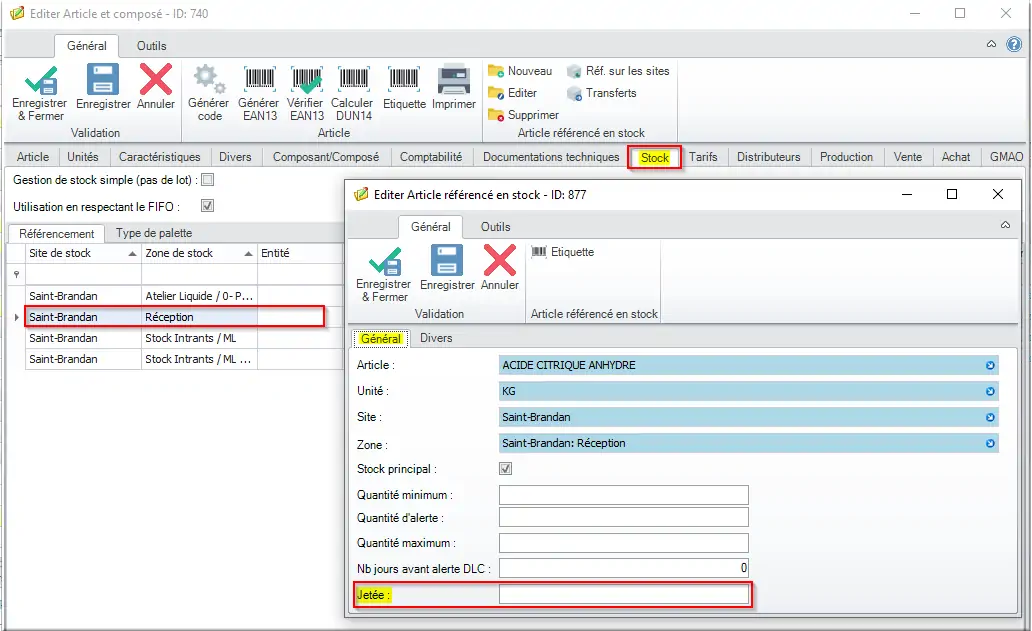This screenshot has width=1032, height=631.
Task: Open the Divers tab in the ID 877 dialog
Action: tap(436, 338)
